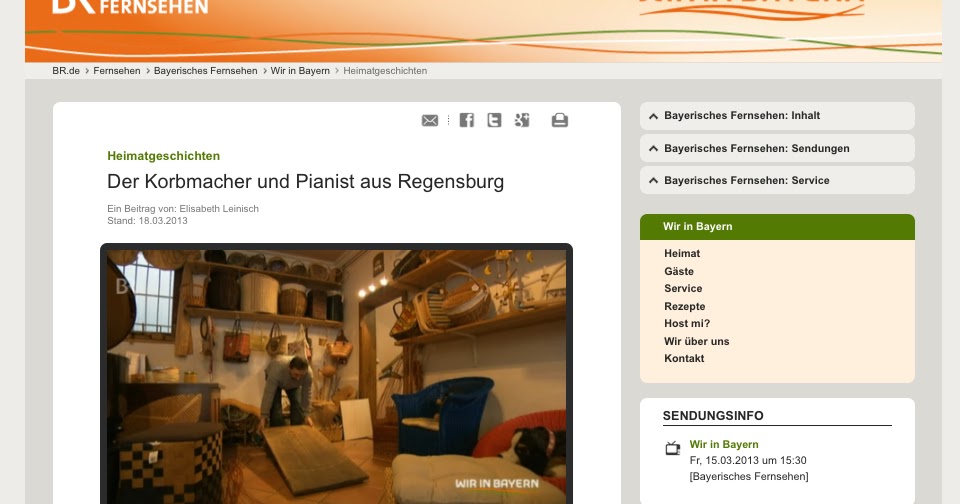Click broadcast date Fr, 15.03.2013 um 15:30
This screenshot has height=504, width=960.
point(748,461)
